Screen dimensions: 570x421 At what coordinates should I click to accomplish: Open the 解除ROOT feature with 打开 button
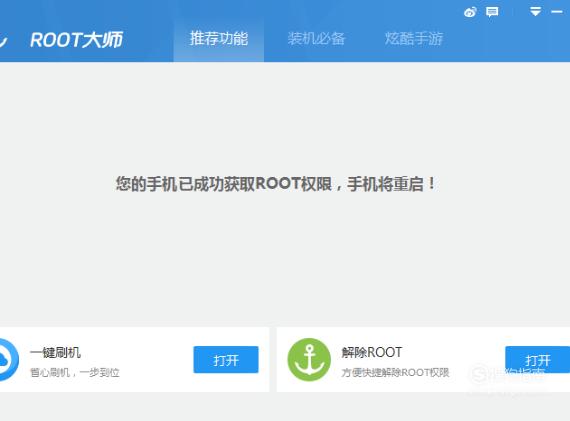(538, 360)
